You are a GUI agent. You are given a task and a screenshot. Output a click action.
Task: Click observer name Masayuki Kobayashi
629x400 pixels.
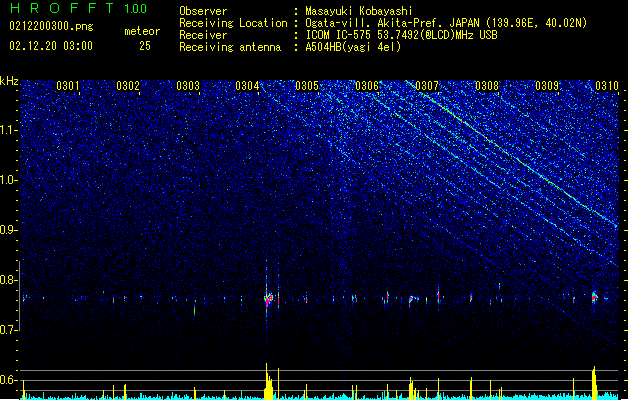359,11
